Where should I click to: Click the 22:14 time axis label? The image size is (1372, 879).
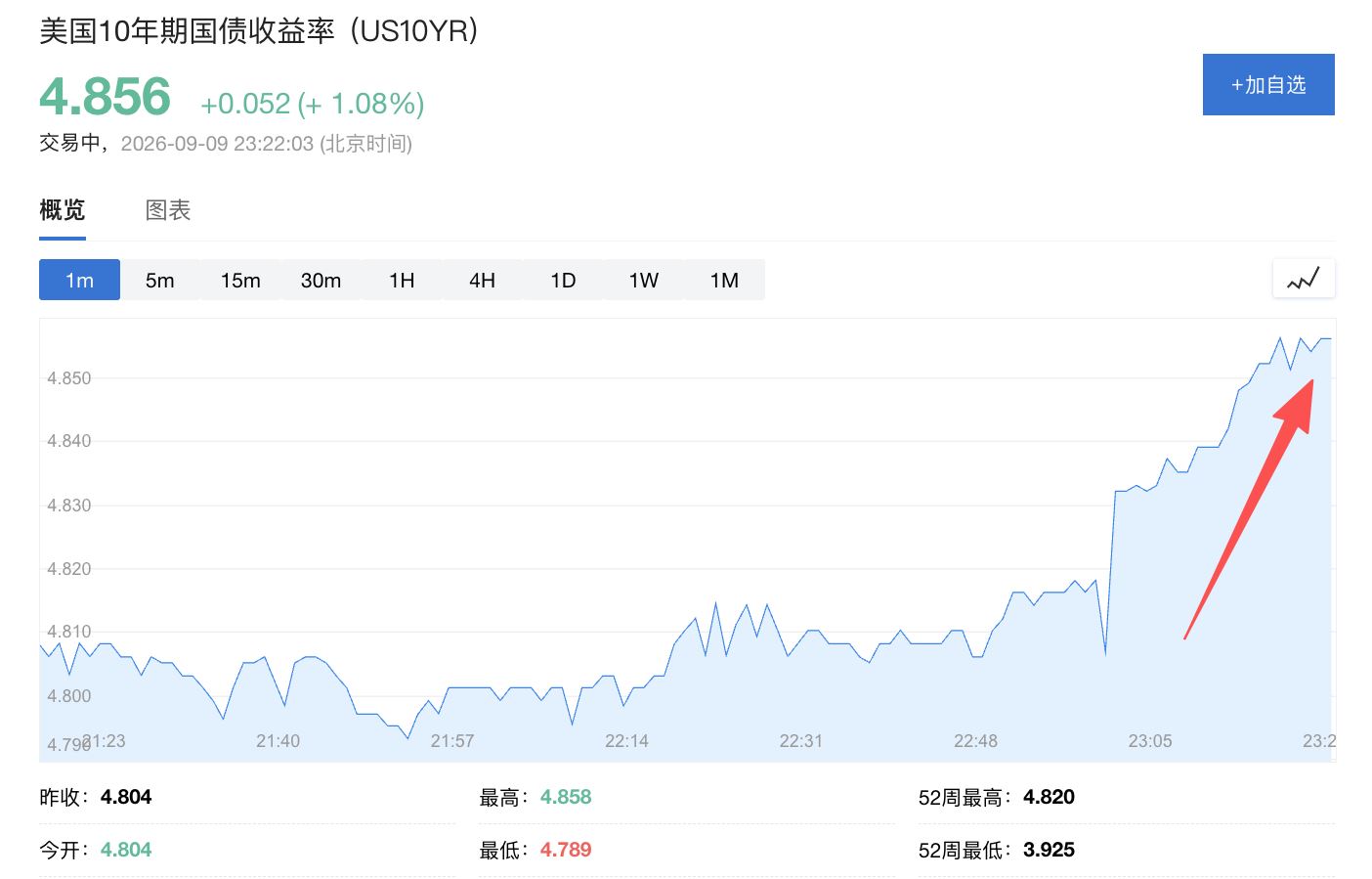(x=626, y=741)
